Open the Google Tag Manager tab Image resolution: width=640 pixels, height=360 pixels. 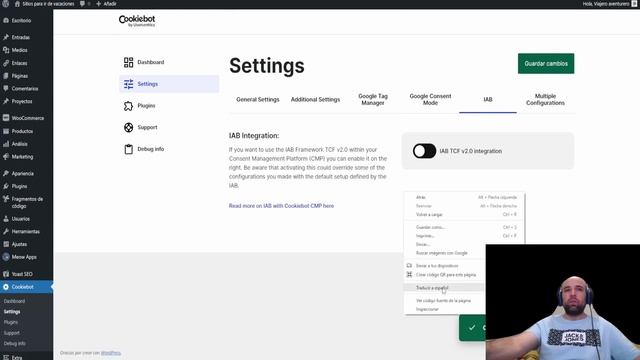tap(373, 100)
